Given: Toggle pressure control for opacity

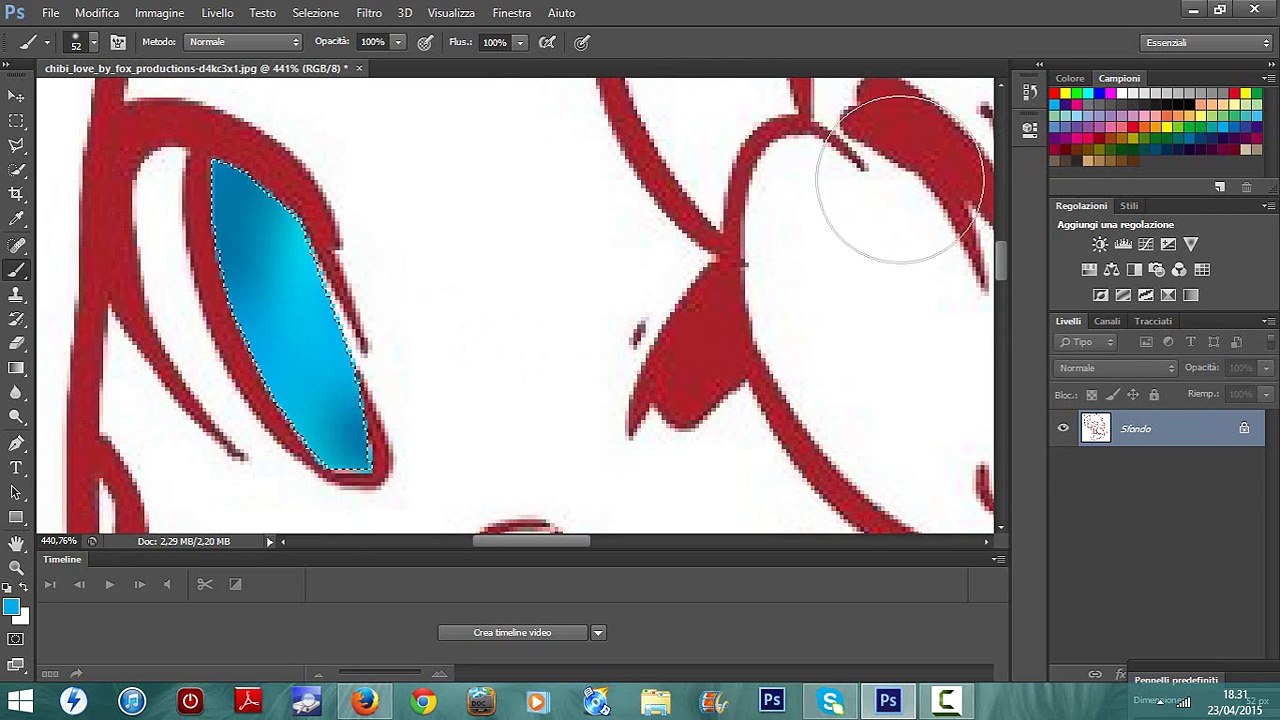Looking at the screenshot, I should (425, 42).
